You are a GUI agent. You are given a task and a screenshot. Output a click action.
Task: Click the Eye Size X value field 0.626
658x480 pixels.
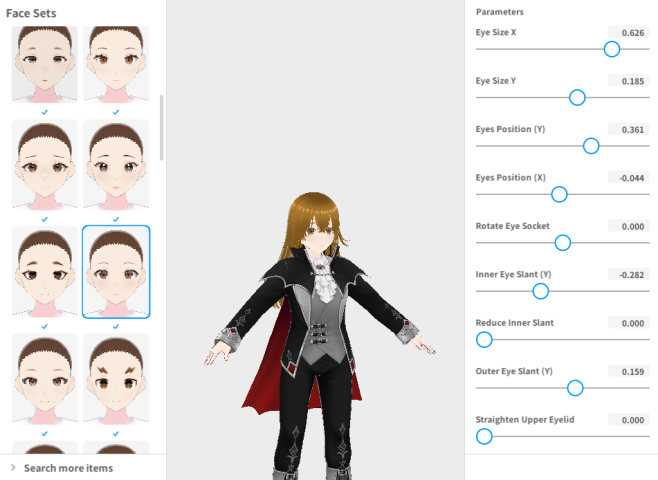628,33
